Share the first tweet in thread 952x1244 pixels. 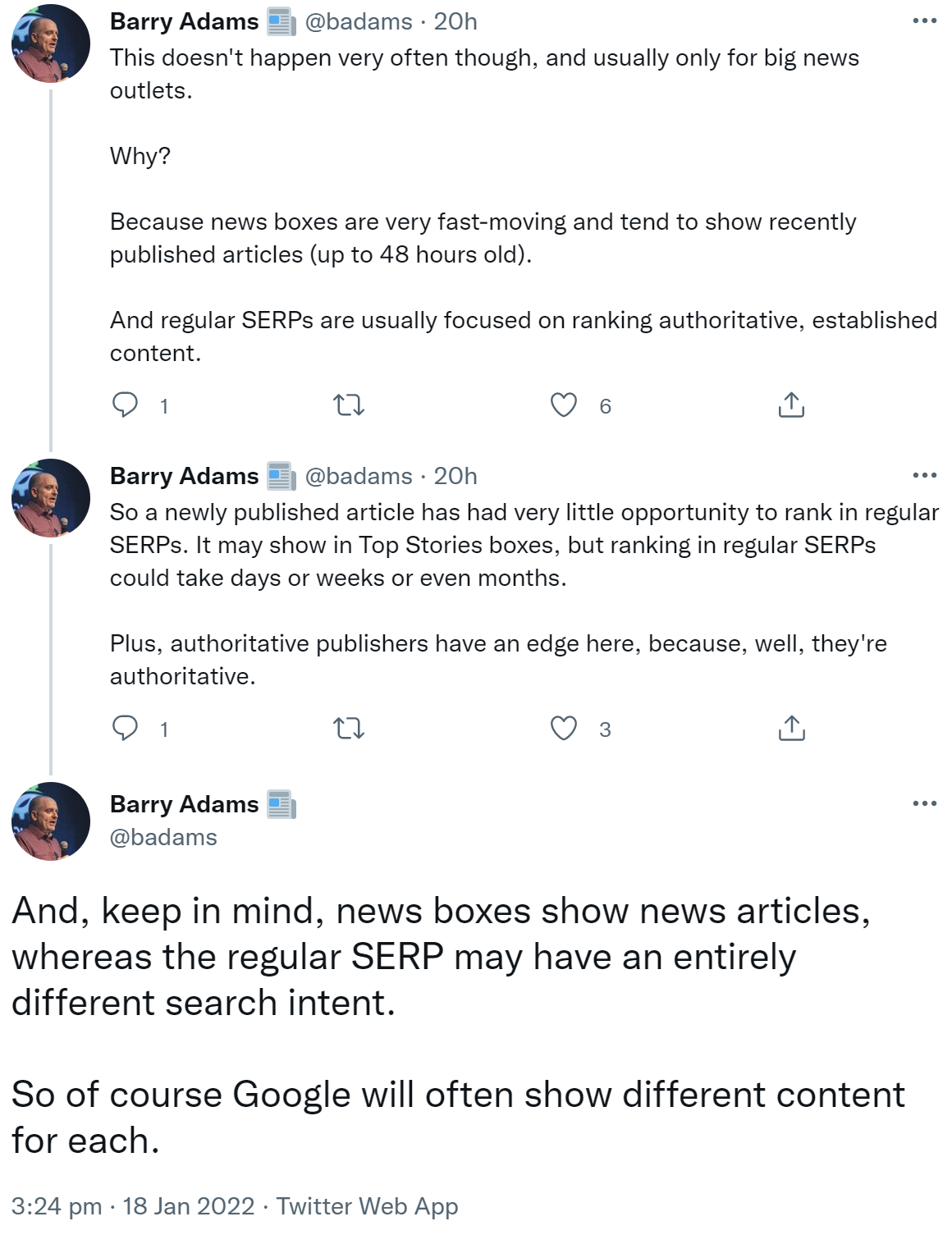click(x=791, y=405)
